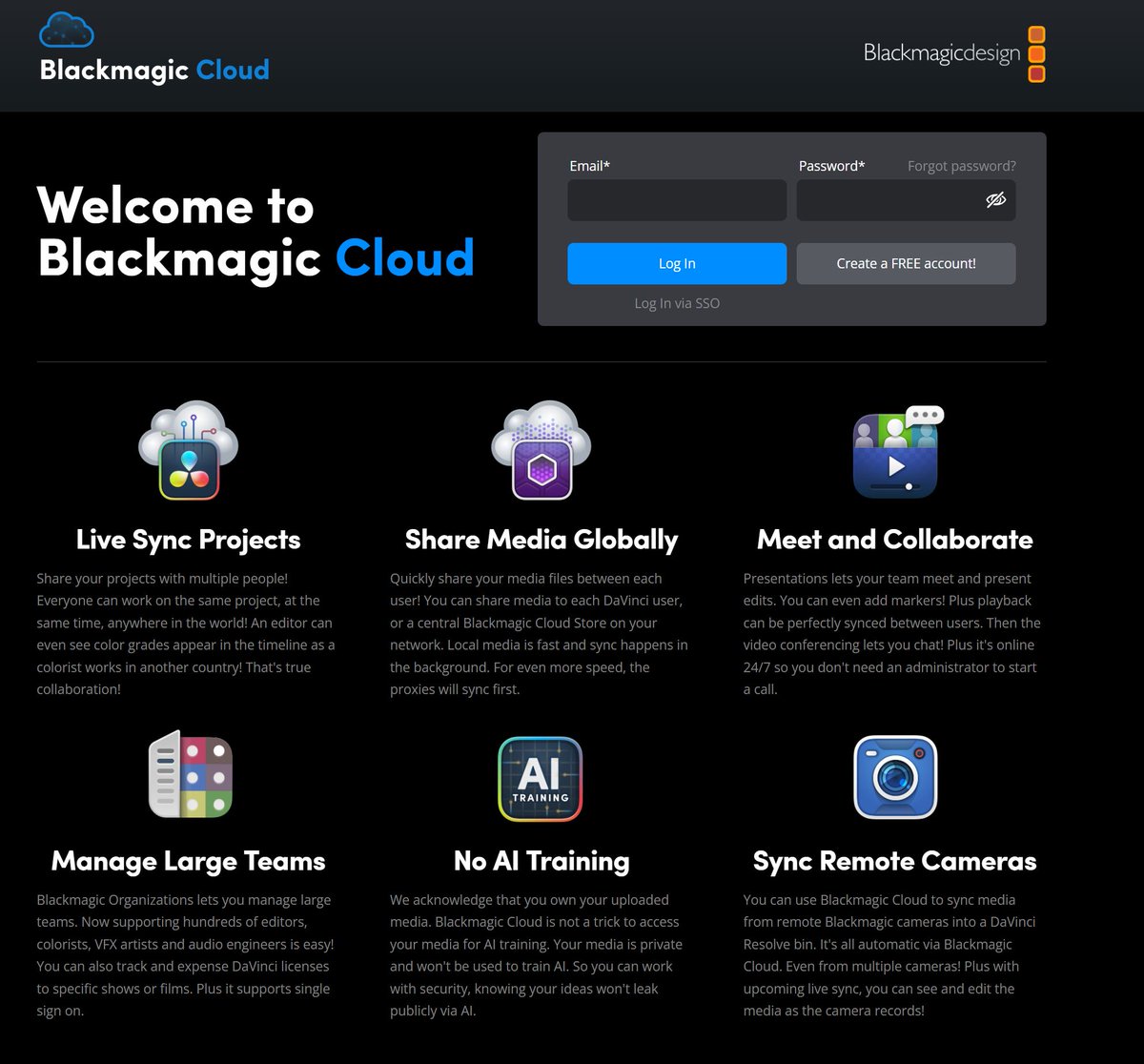The width and height of the screenshot is (1144, 1064).
Task: Click the No AI Training heading
Action: pyautogui.click(x=541, y=862)
